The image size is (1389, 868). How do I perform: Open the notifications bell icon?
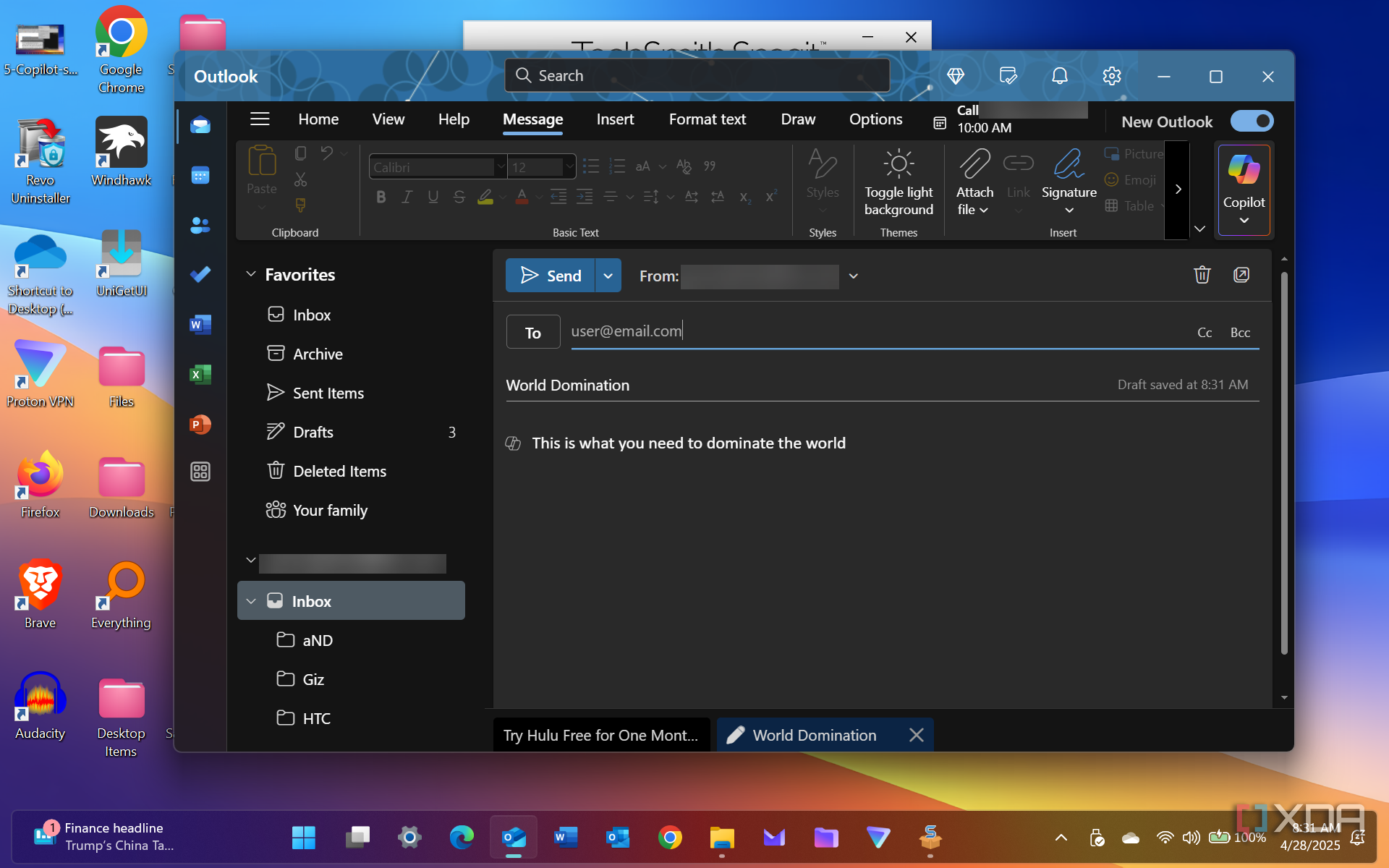pos(1059,76)
